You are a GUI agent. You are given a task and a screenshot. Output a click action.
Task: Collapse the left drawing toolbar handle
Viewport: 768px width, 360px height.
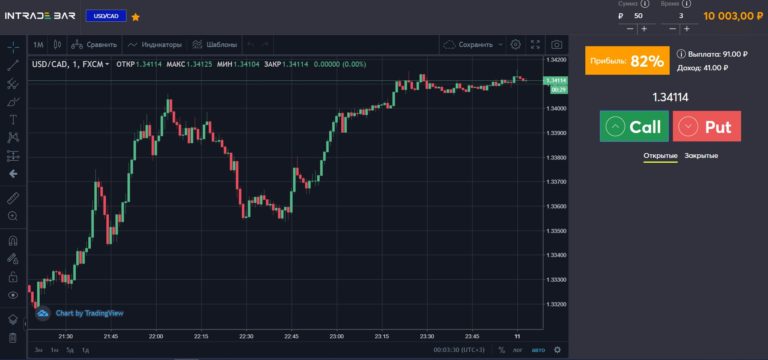(x=25, y=323)
